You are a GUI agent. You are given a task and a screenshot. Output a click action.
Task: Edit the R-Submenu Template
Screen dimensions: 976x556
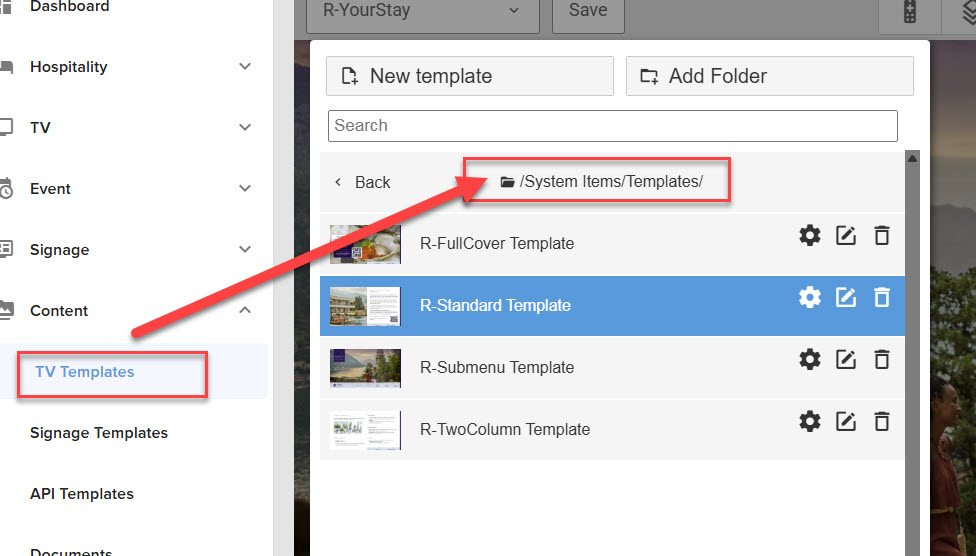tap(846, 359)
